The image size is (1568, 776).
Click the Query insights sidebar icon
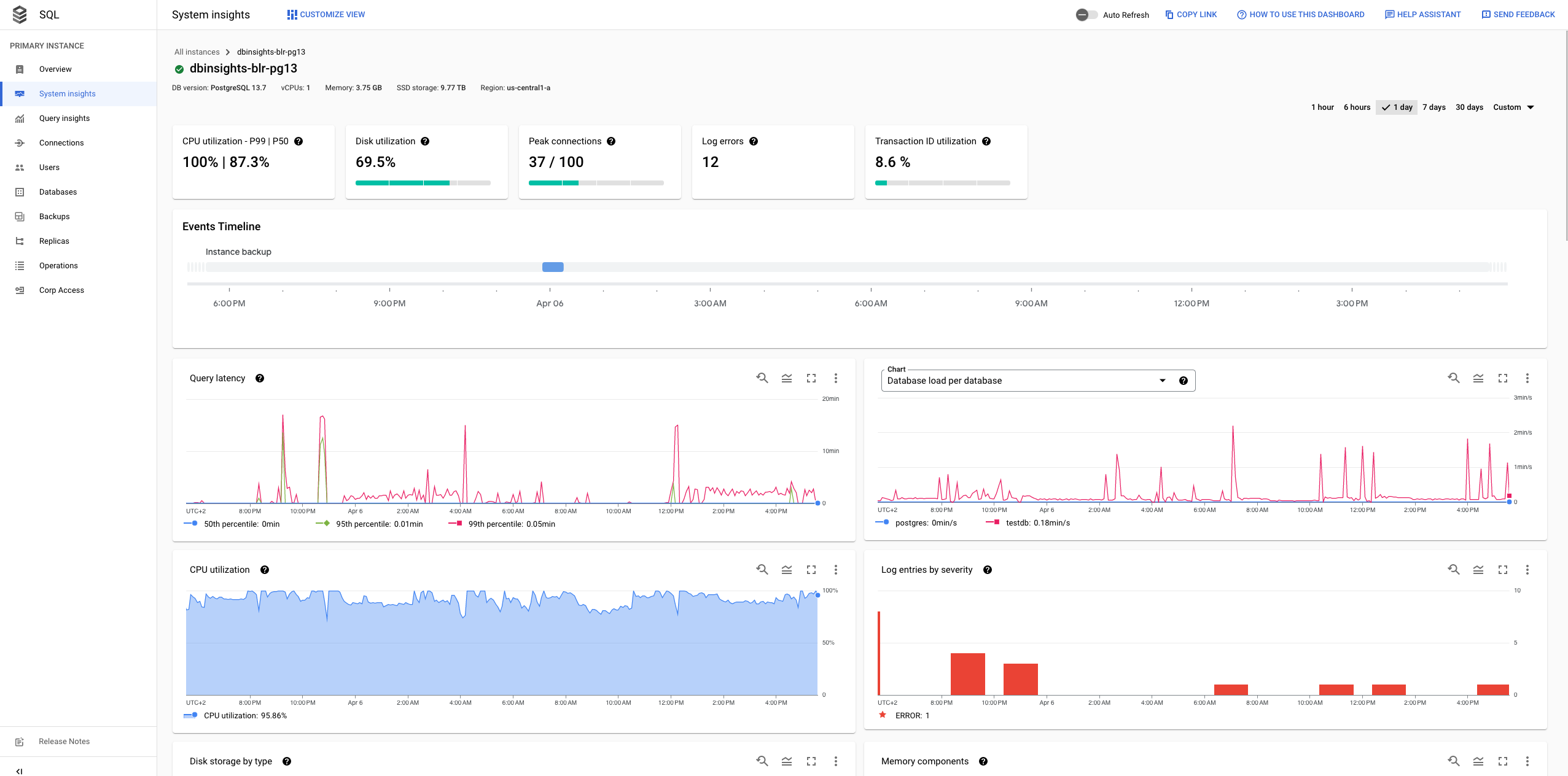[x=20, y=118]
